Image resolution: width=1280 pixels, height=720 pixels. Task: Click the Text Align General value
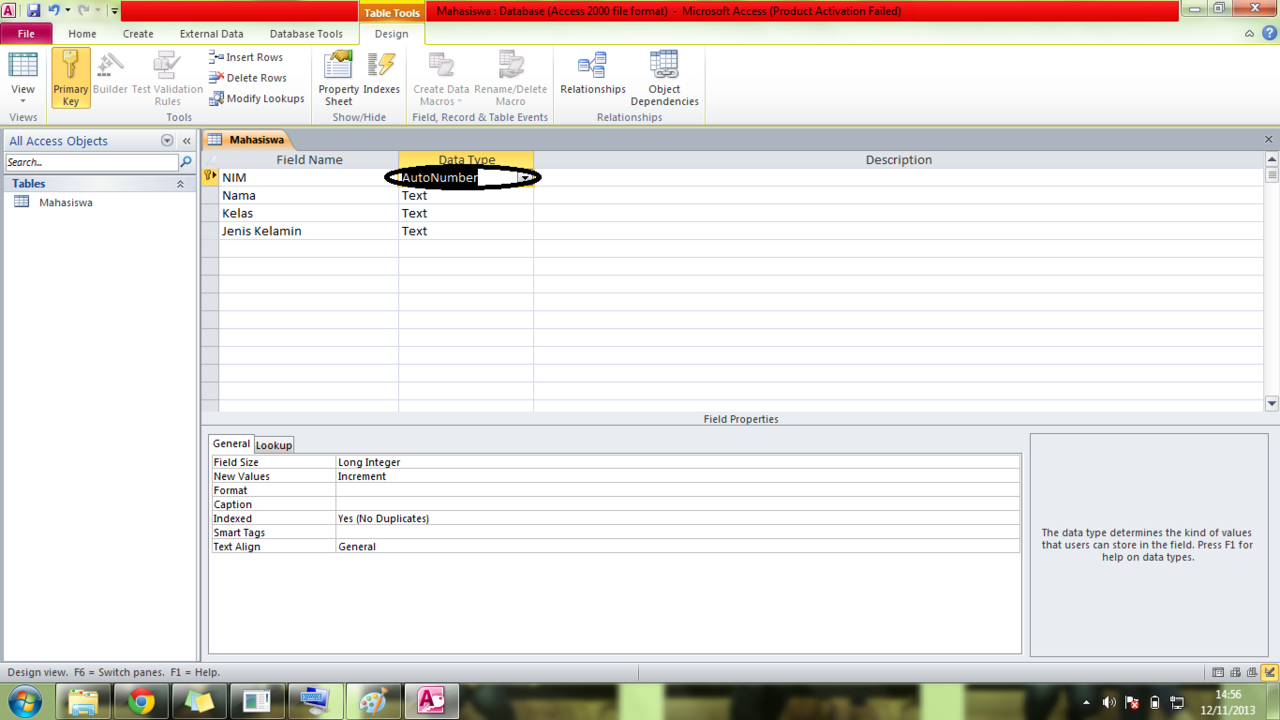point(678,546)
